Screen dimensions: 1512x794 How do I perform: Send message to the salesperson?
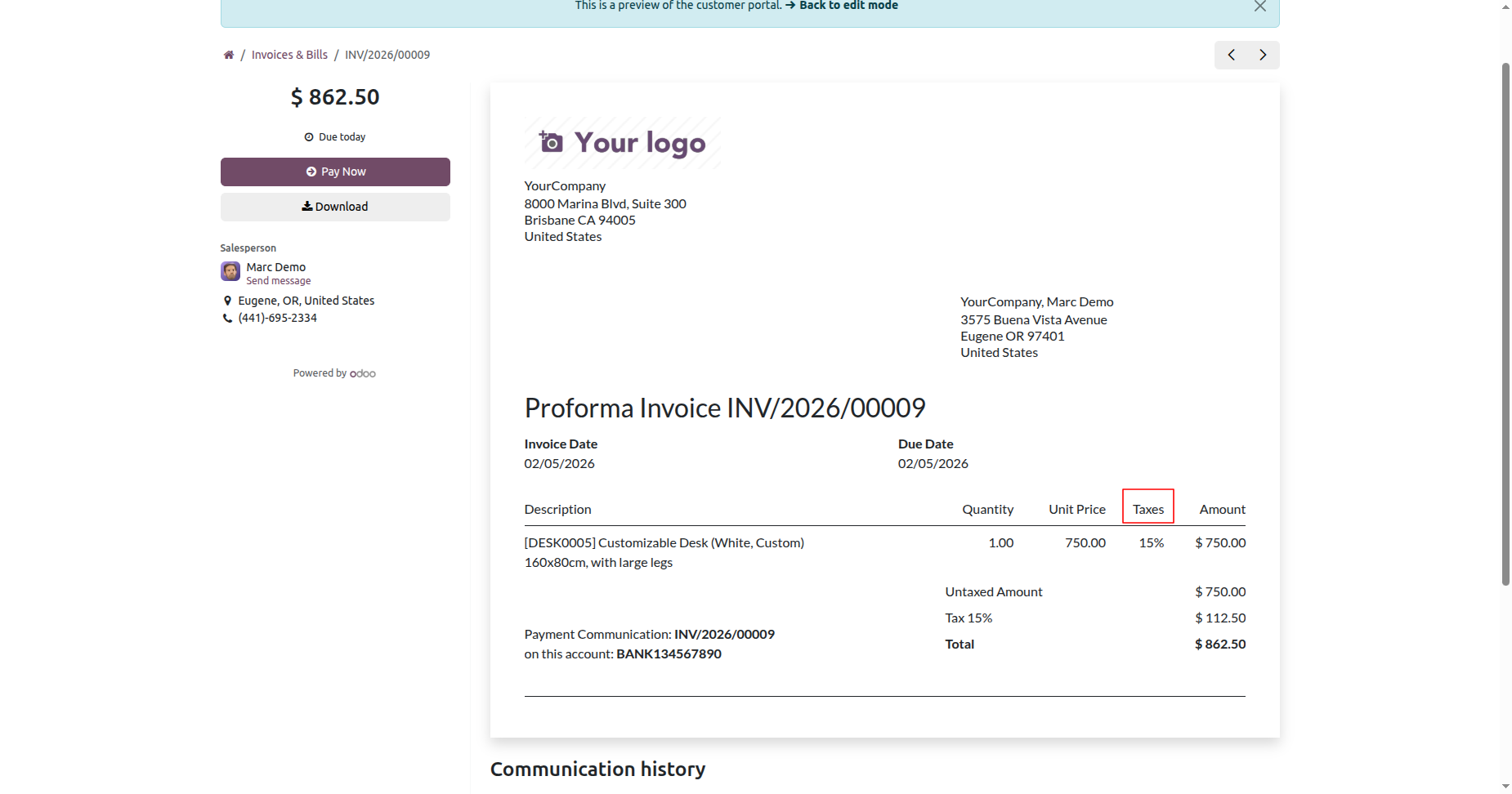coord(279,281)
